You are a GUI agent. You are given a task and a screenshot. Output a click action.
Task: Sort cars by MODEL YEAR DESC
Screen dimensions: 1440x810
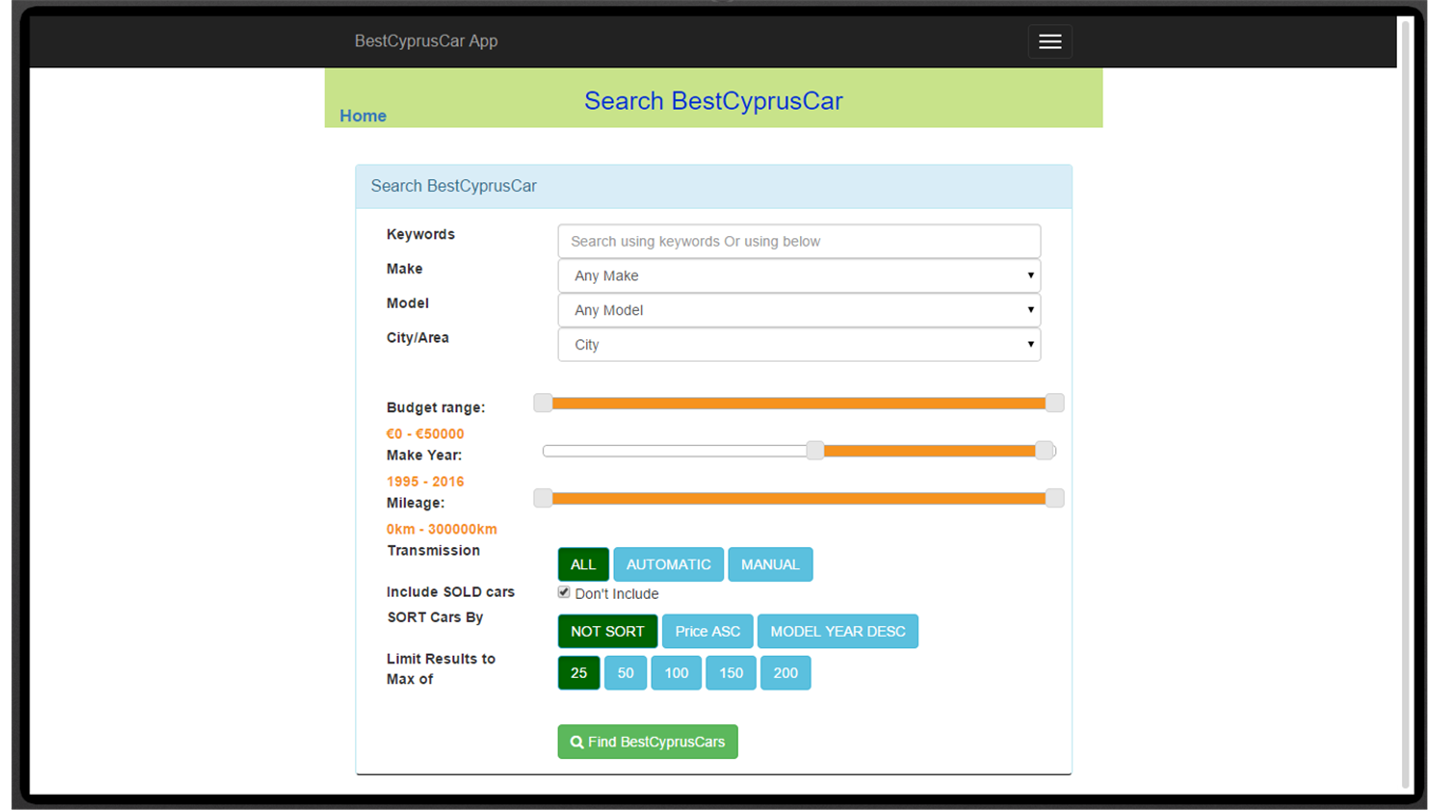pyautogui.click(x=838, y=631)
